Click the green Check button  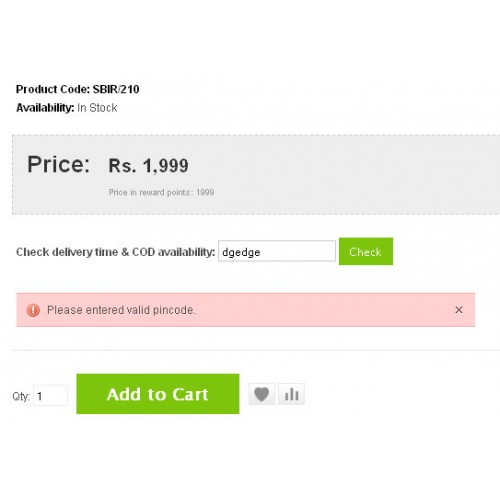point(366,251)
